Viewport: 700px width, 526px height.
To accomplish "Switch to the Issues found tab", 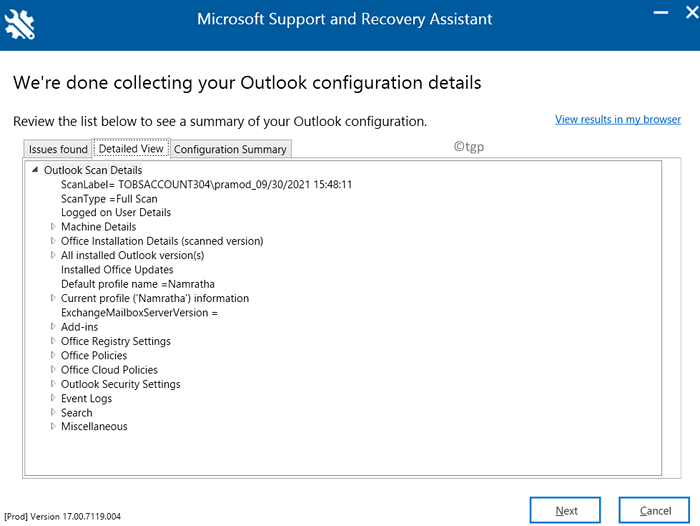I will [x=58, y=150].
